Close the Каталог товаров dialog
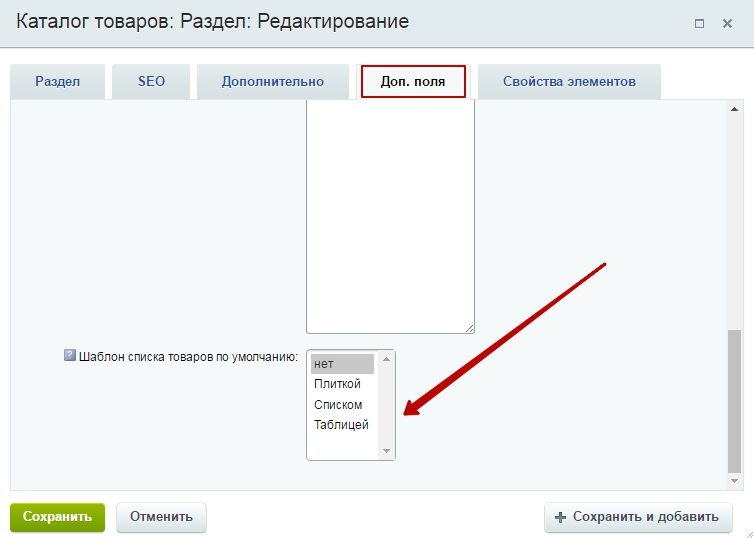 (727, 23)
